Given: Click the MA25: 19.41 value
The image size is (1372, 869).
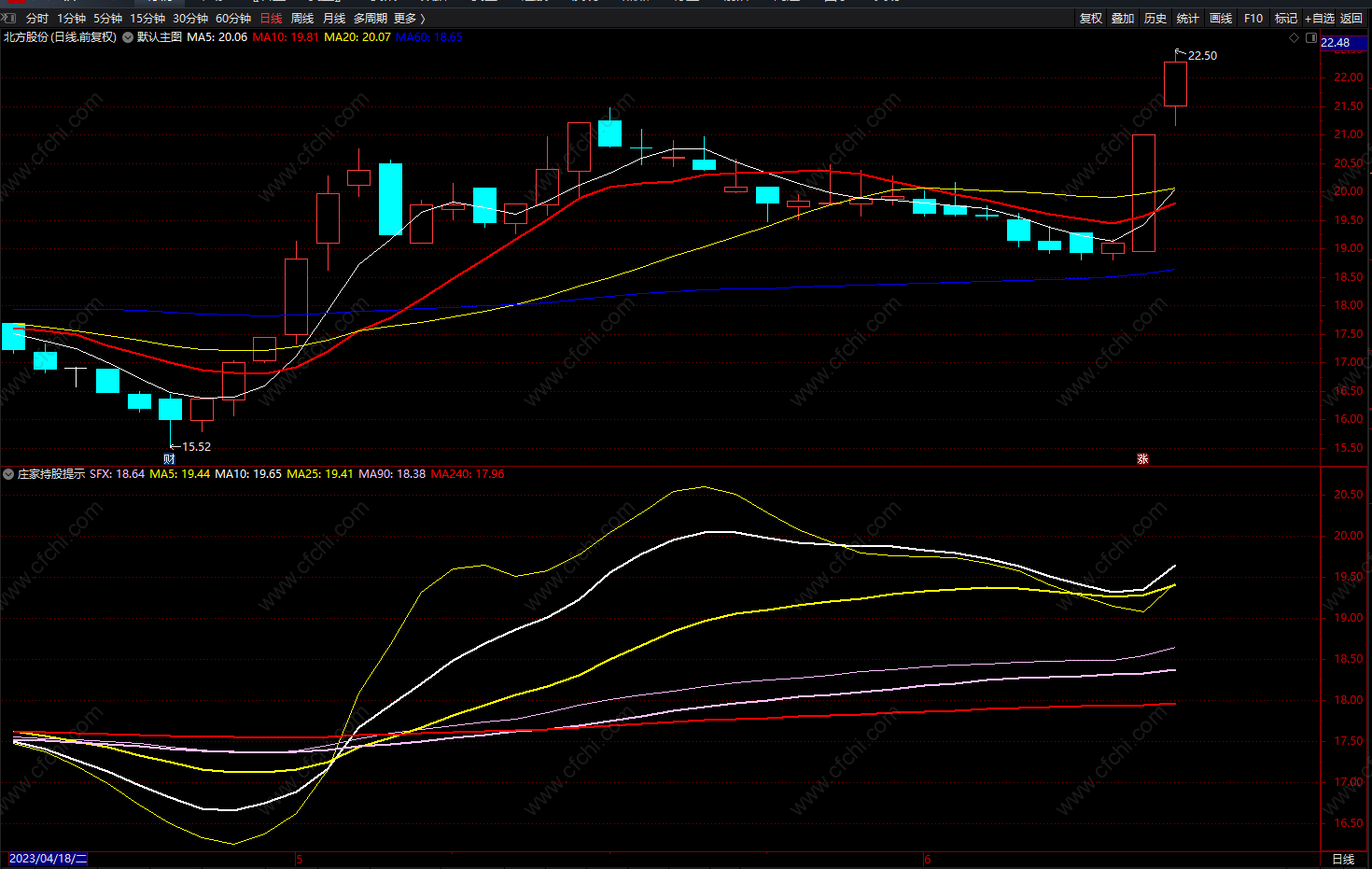Looking at the screenshot, I should (x=320, y=474).
